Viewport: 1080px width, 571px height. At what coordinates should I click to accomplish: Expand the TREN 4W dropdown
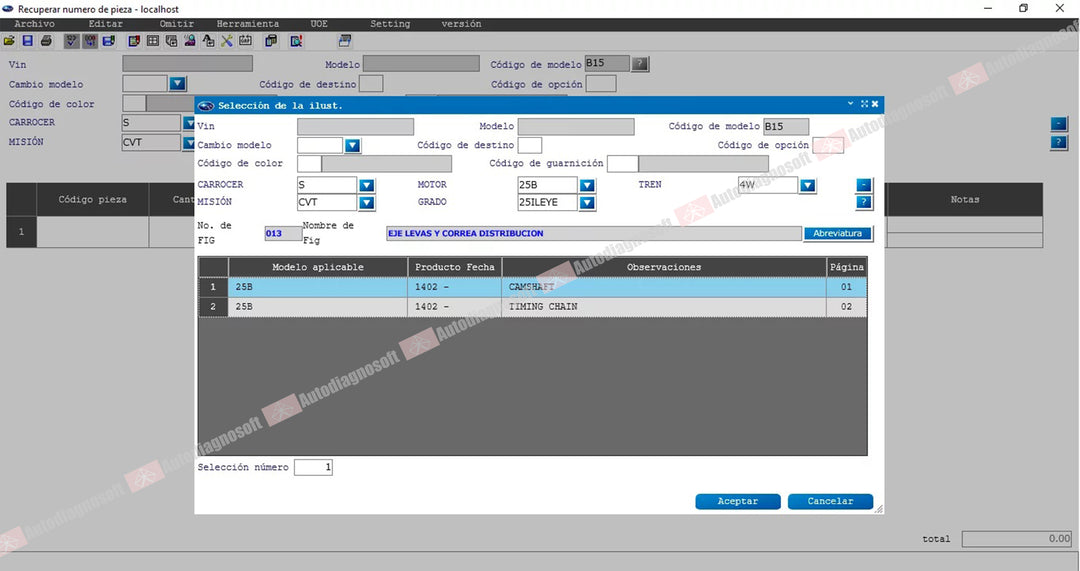[x=808, y=185]
